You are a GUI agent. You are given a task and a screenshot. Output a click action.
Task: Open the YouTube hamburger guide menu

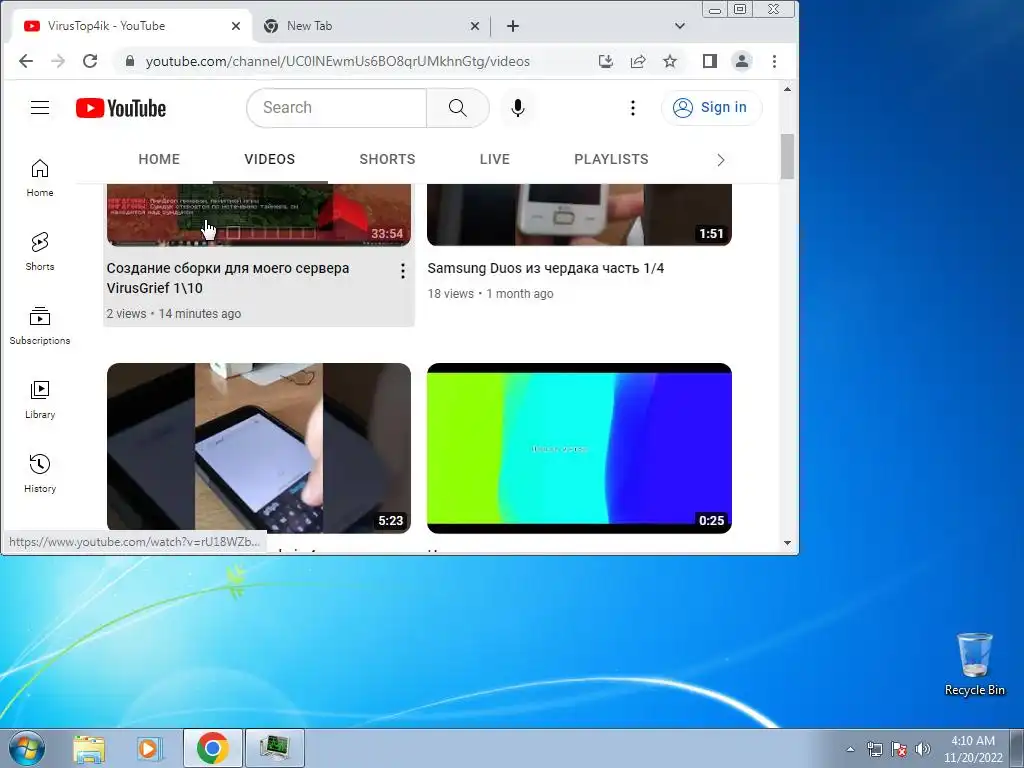click(x=40, y=108)
